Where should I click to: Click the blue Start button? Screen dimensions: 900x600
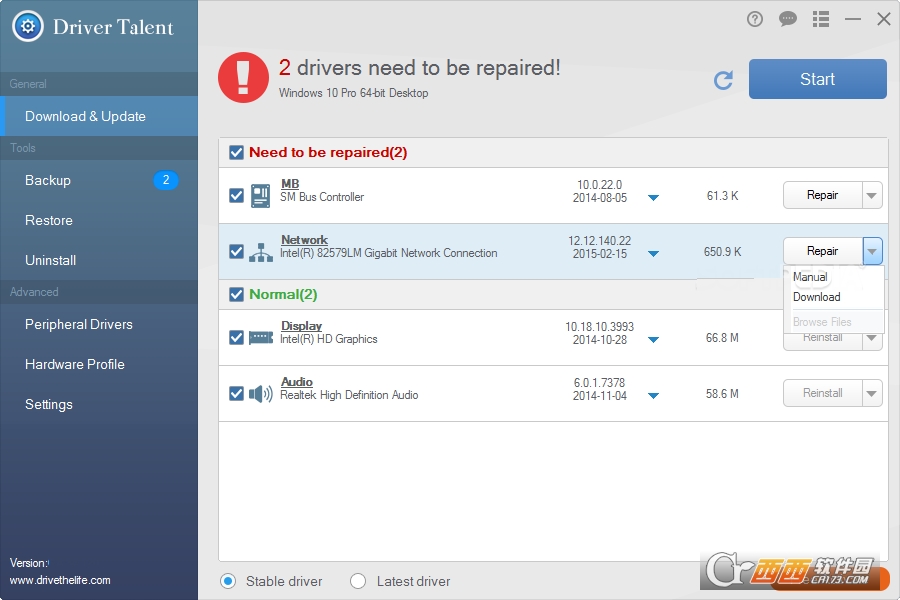coord(817,79)
